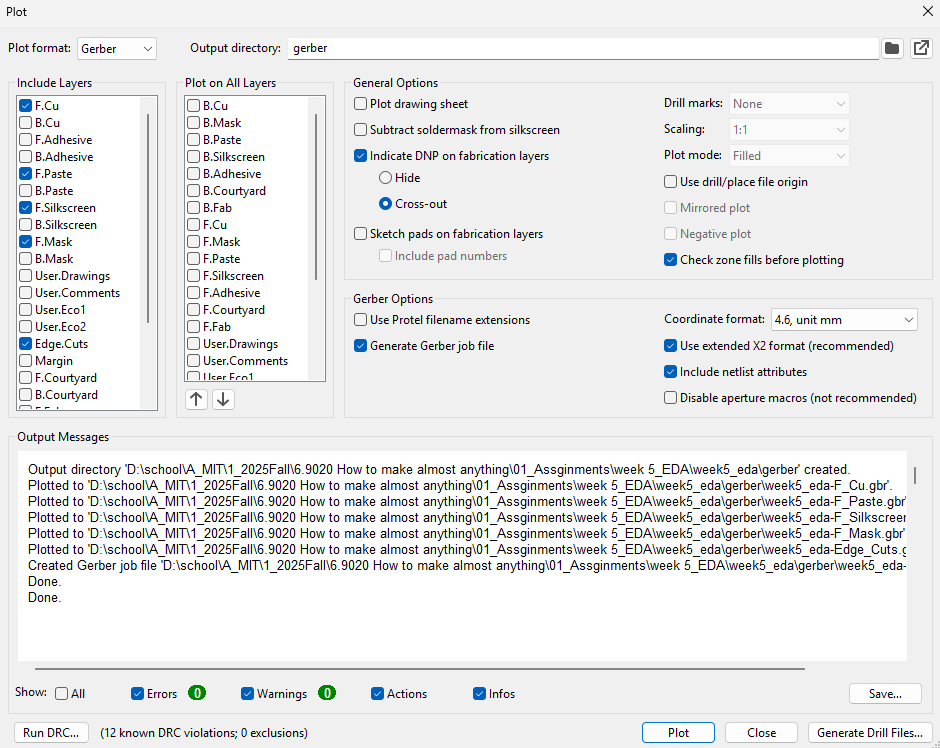Viewport: 940px width, 748px height.
Task: Open output directory in file explorer icon
Action: (920, 48)
